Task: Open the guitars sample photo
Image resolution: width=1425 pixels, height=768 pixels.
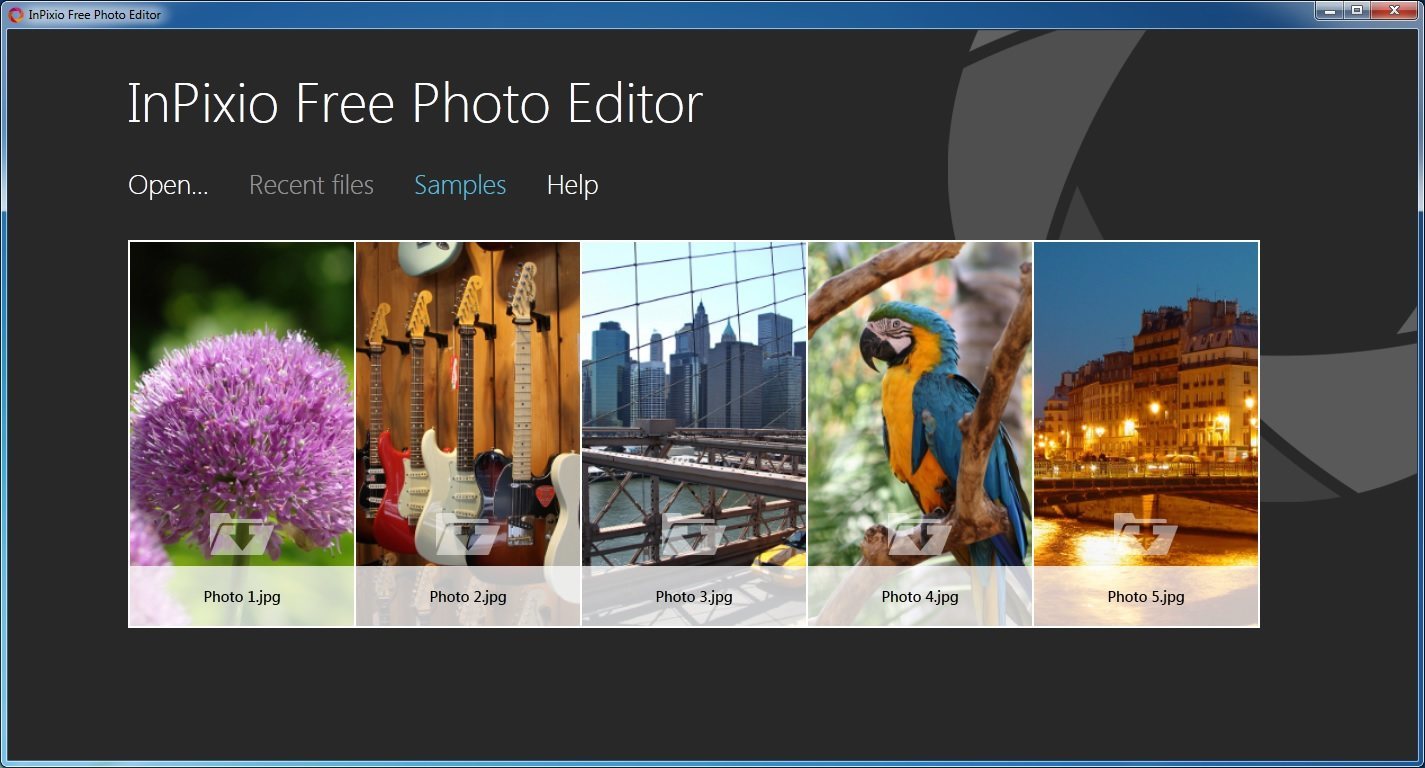Action: point(468,434)
